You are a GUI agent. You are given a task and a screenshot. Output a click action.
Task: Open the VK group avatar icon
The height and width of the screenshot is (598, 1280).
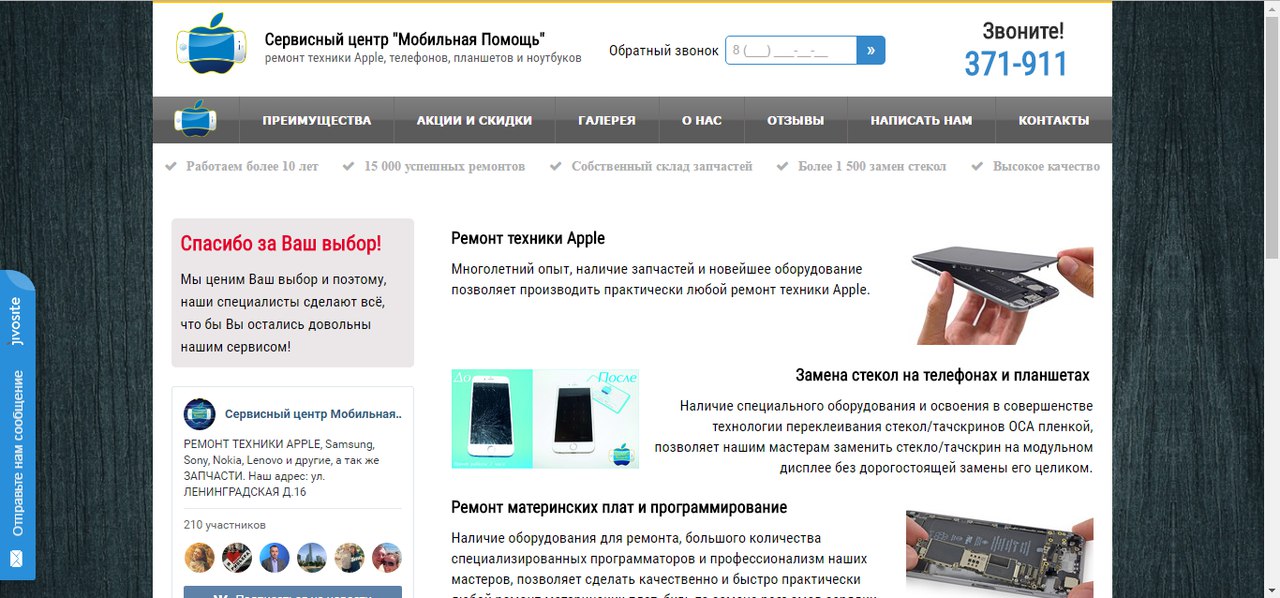pos(199,414)
